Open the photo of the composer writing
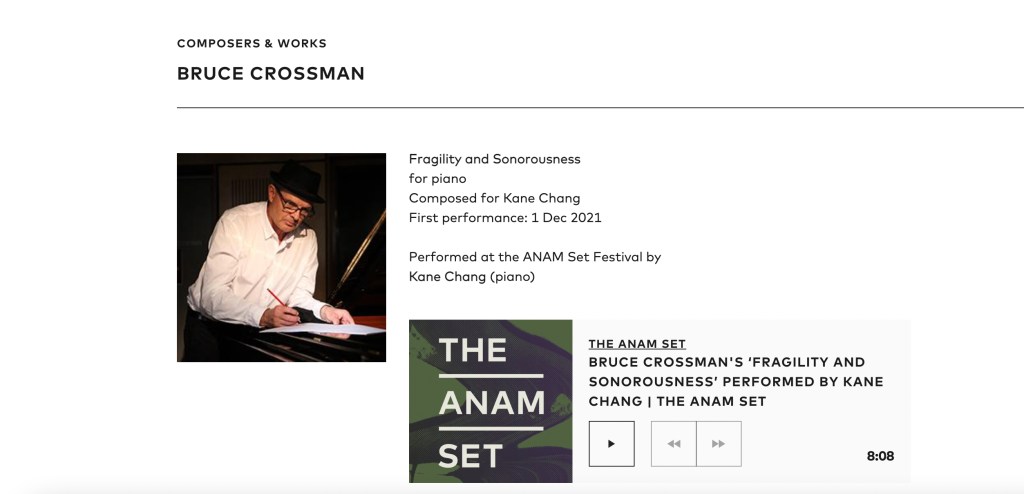Viewport: 1024px width, 494px height. click(281, 257)
